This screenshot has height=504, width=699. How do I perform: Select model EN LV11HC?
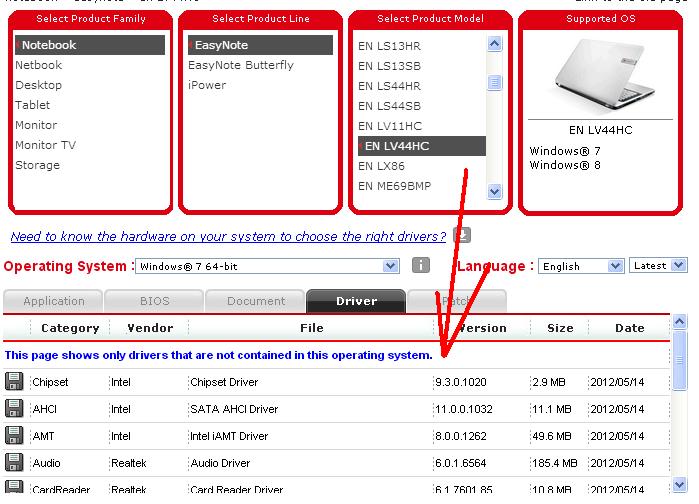[x=390, y=126]
